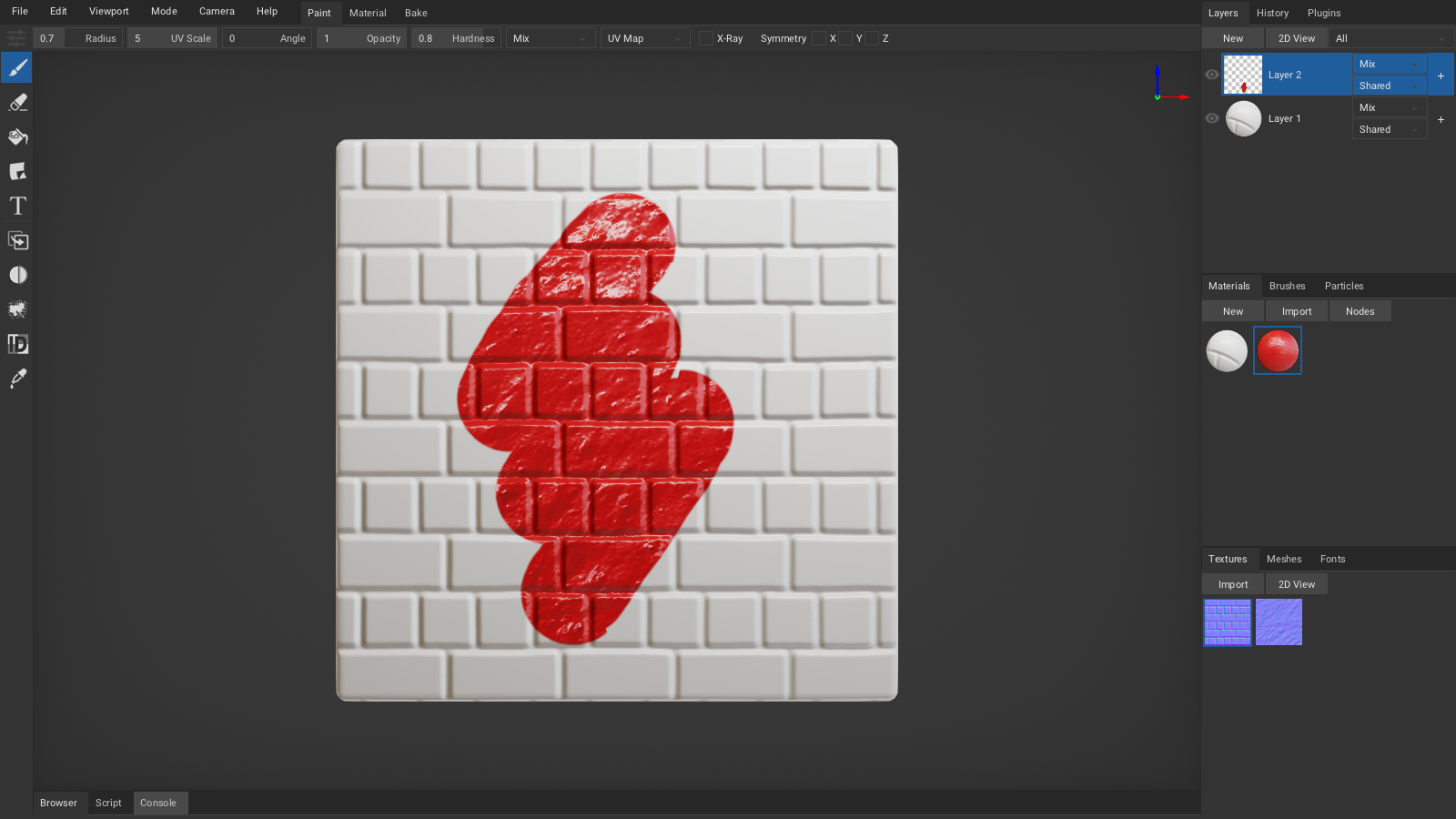Select the Picker eyedropper tool

click(x=17, y=379)
